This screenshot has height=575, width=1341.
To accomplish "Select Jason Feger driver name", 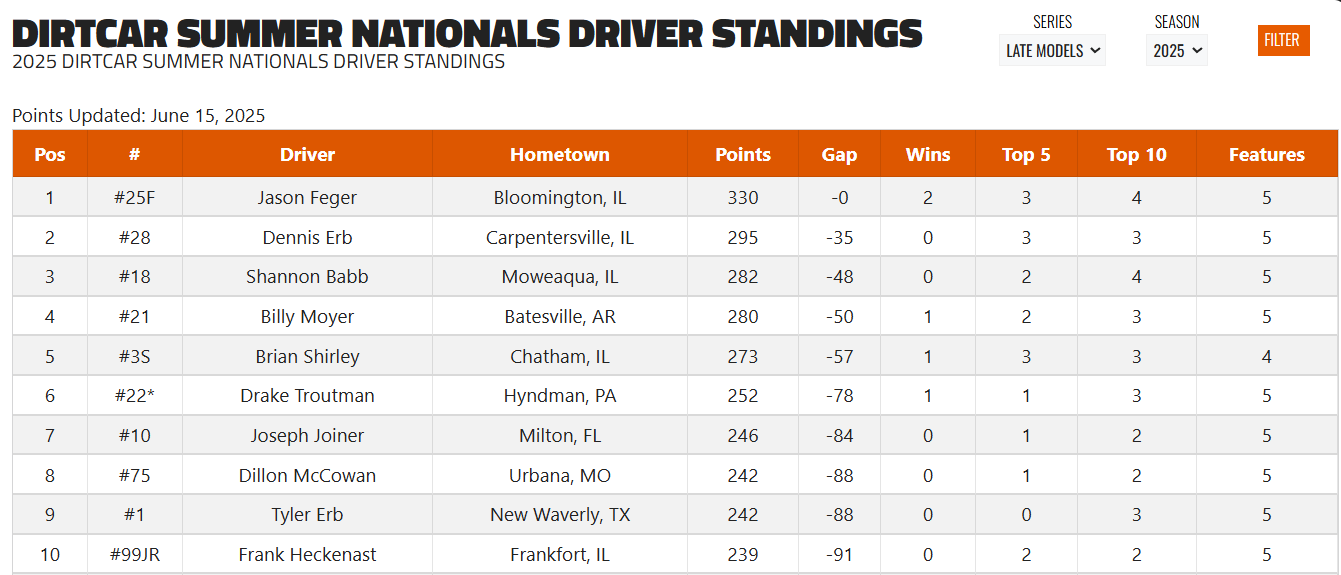I will [x=307, y=198].
